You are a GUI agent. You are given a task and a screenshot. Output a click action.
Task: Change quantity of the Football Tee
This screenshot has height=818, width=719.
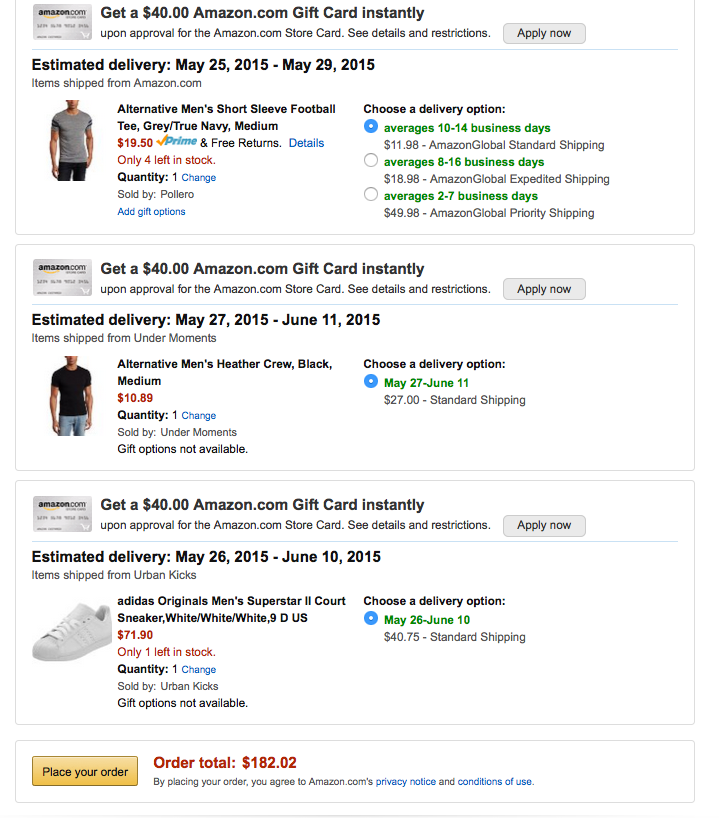coord(199,178)
